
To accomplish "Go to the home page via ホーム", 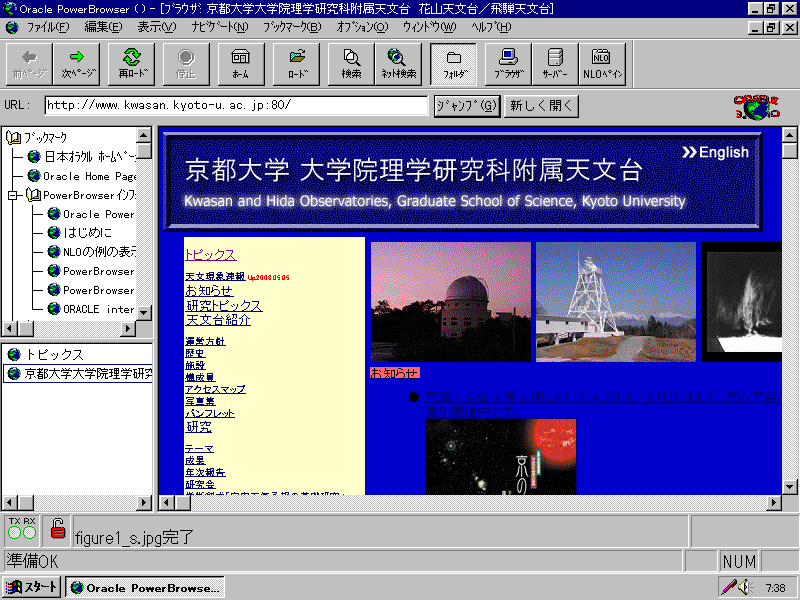I will [241, 64].
